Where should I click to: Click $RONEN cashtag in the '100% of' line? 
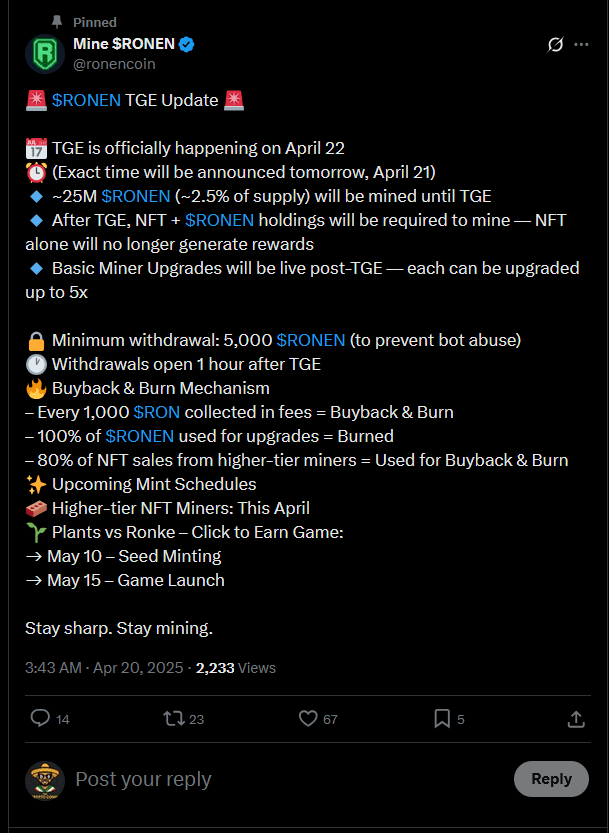139,436
